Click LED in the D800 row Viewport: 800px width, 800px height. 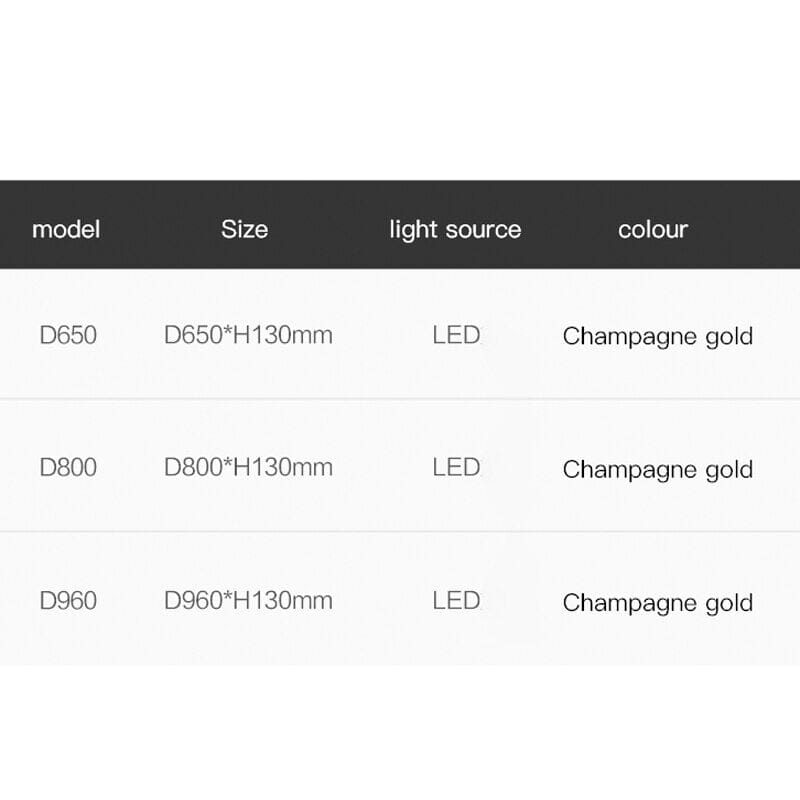click(456, 467)
